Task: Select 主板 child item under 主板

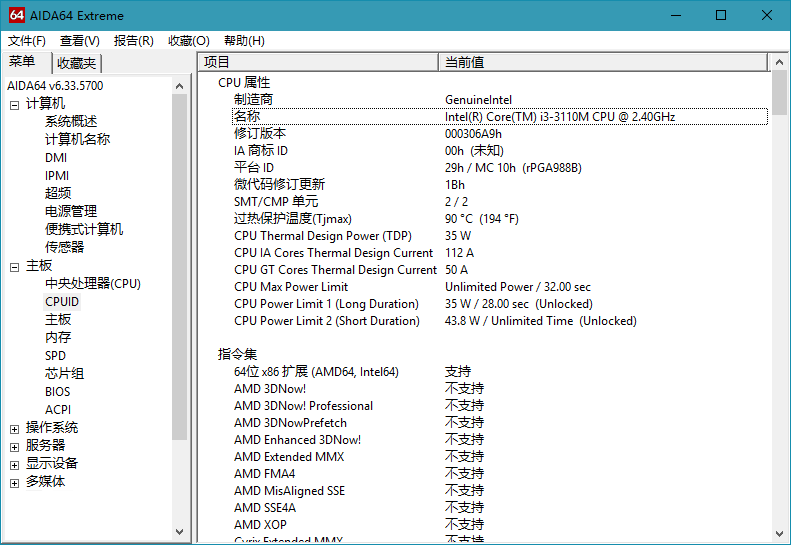Action: (58, 319)
